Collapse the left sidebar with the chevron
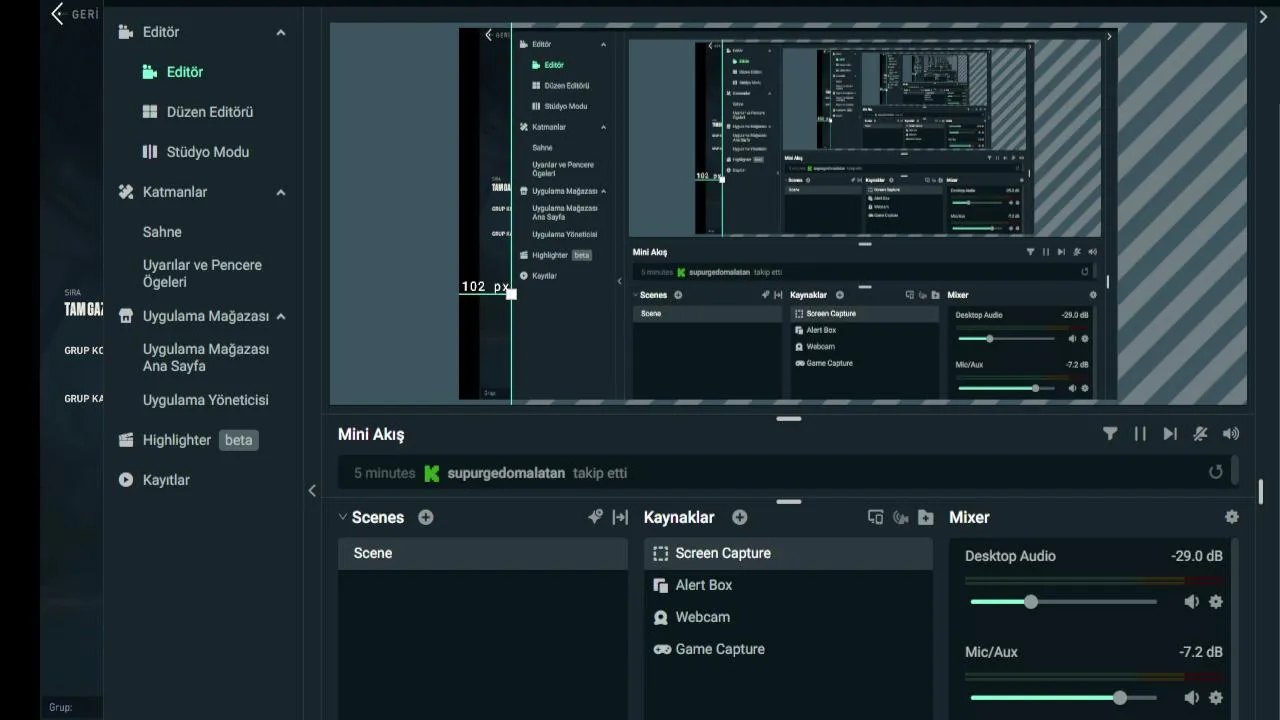Image resolution: width=1280 pixels, height=720 pixels. point(312,490)
